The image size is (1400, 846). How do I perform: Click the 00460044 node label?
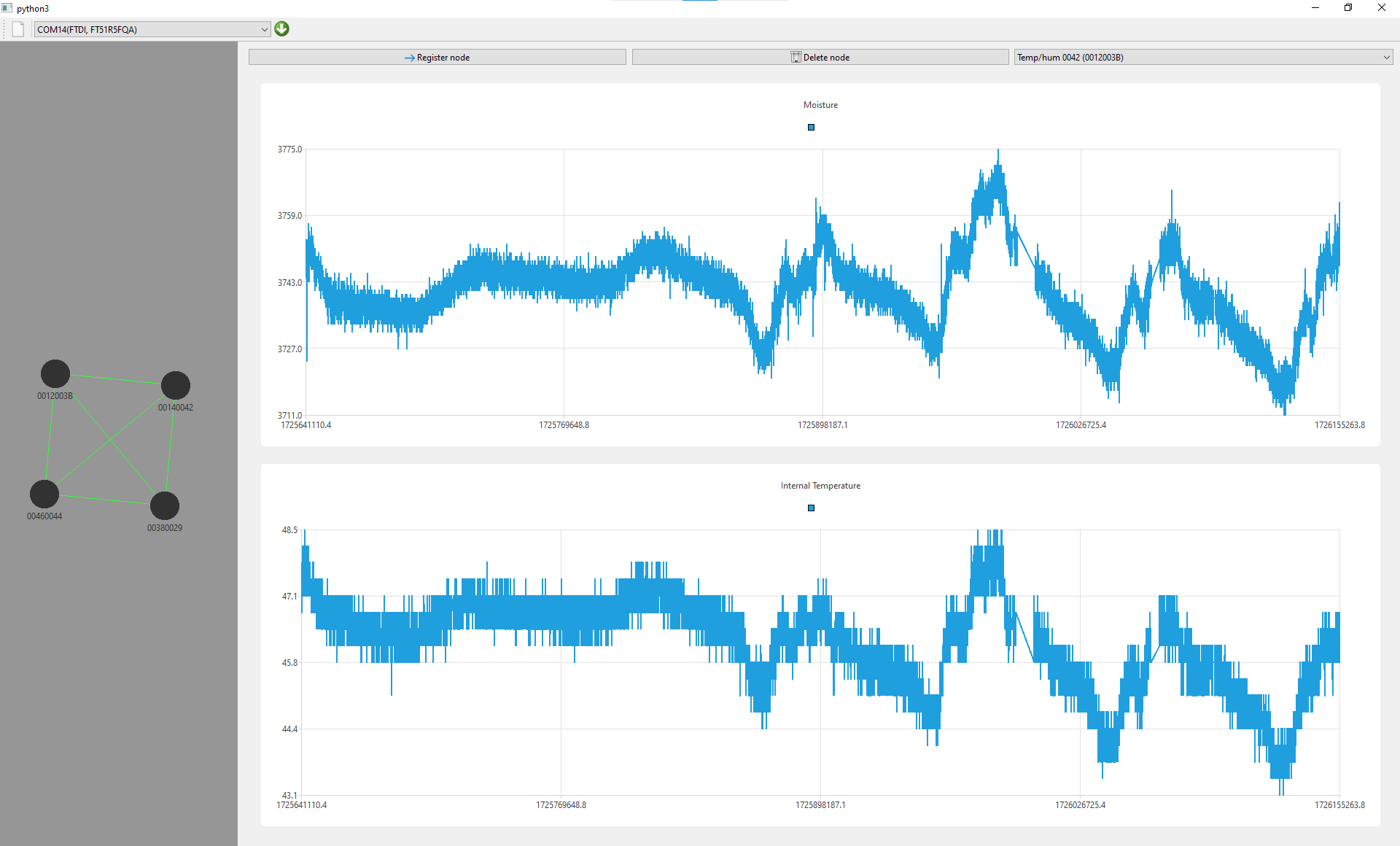pyautogui.click(x=44, y=516)
